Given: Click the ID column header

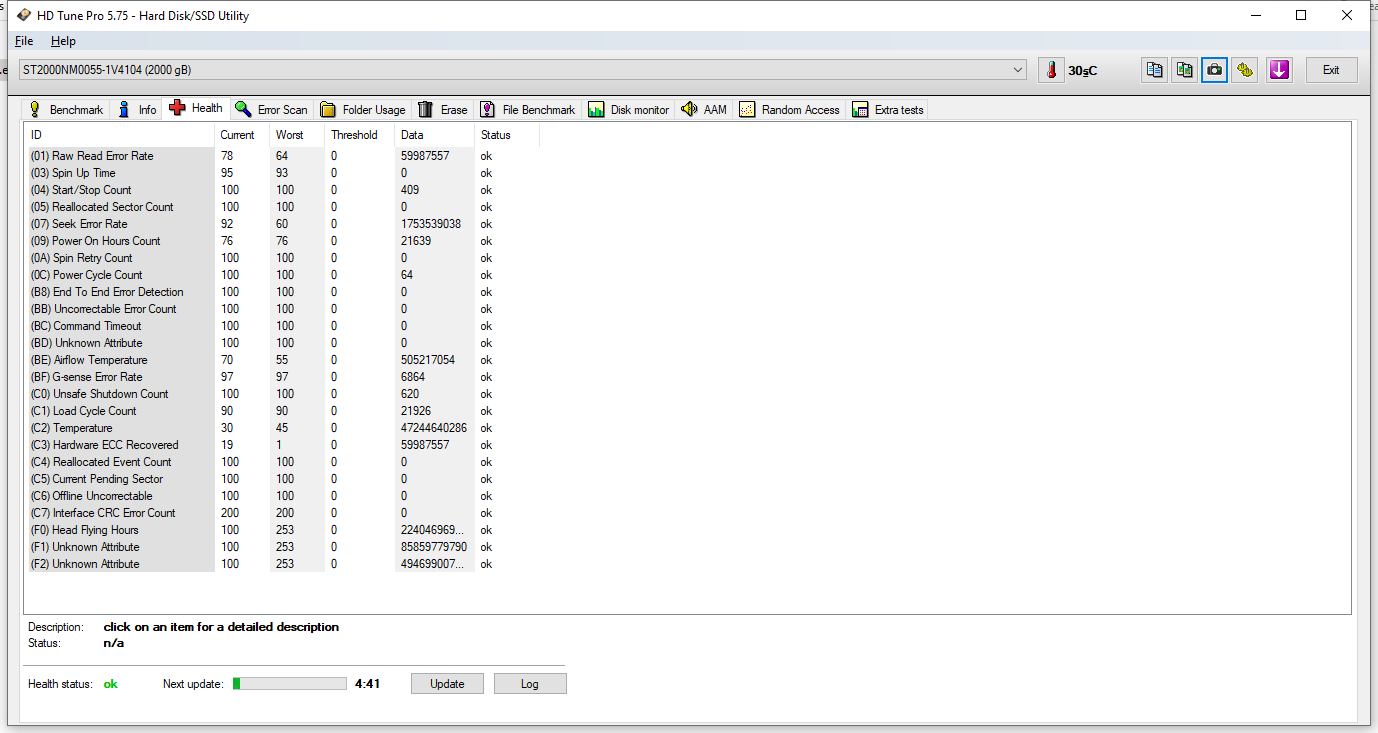Looking at the screenshot, I should 120,135.
